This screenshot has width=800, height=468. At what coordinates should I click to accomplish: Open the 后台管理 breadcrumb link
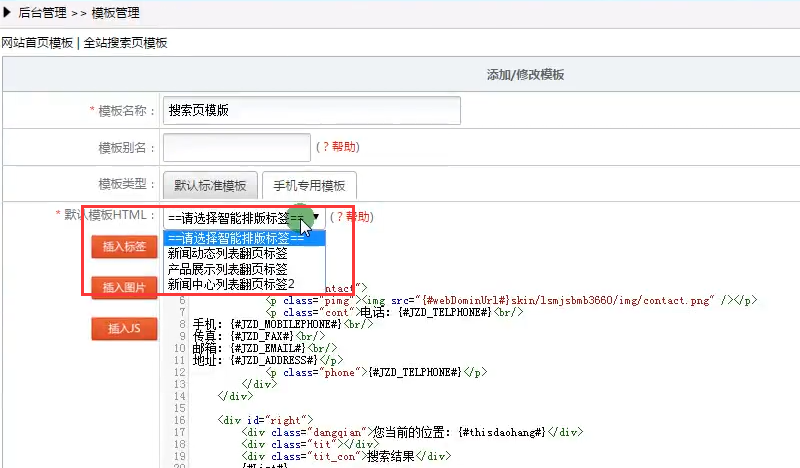tap(42, 13)
